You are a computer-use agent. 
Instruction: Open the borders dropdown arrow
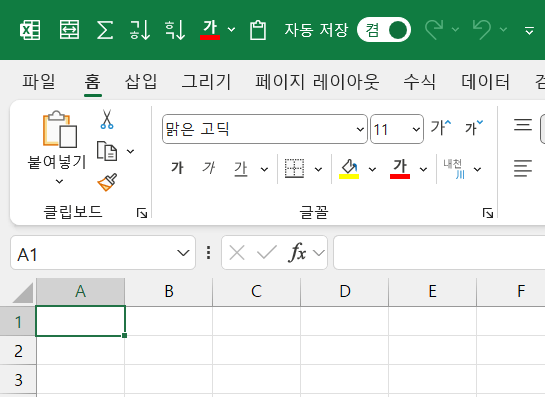click(x=318, y=169)
